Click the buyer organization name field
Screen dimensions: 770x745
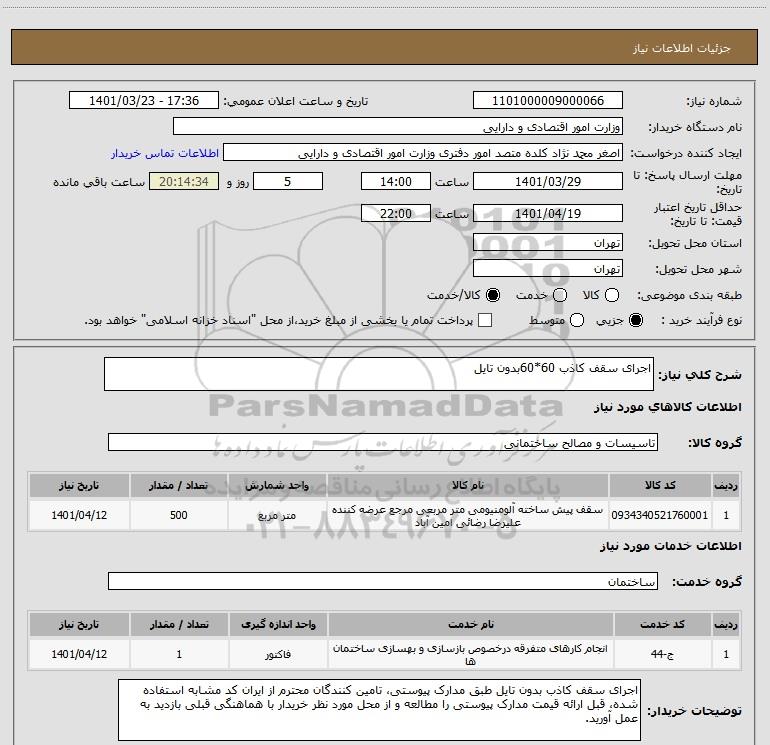coord(398,127)
